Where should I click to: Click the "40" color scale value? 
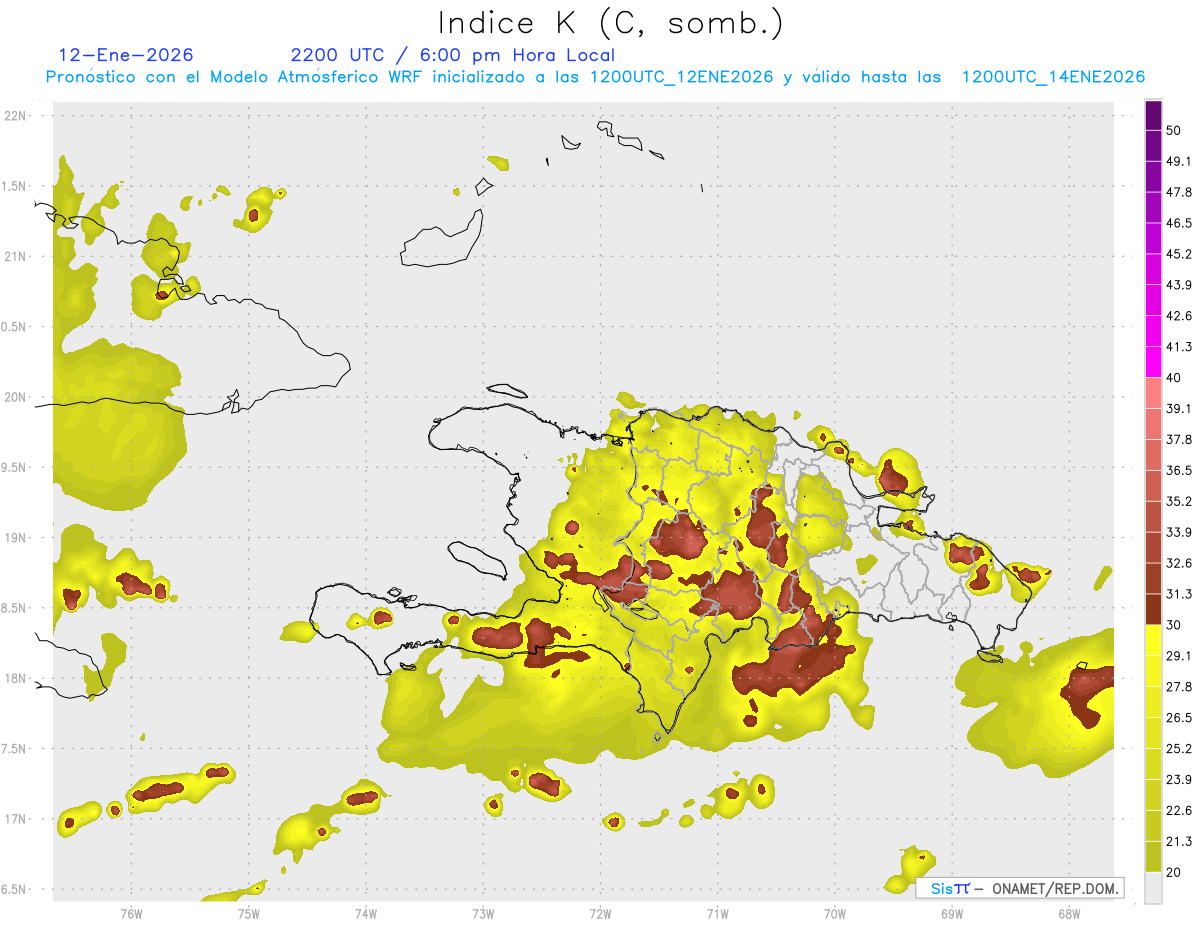(x=1174, y=378)
